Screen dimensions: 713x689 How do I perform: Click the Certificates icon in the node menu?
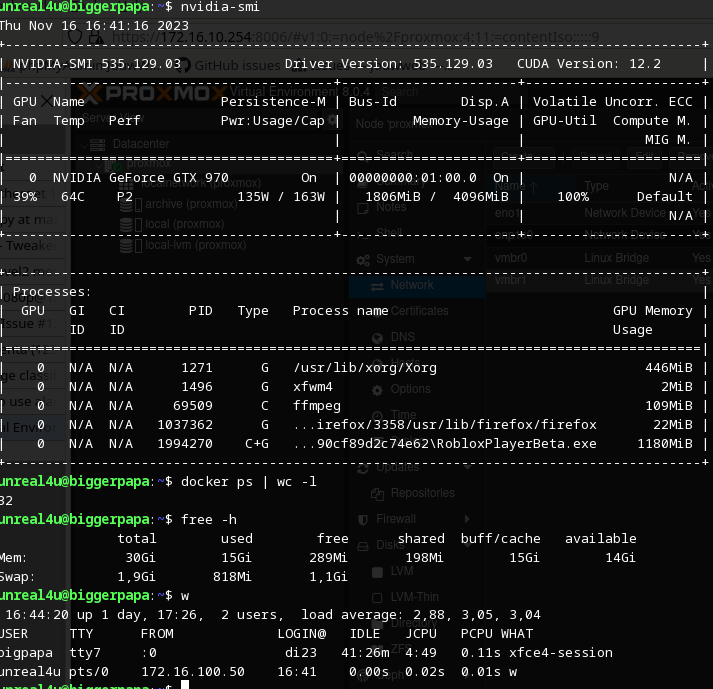click(377, 311)
